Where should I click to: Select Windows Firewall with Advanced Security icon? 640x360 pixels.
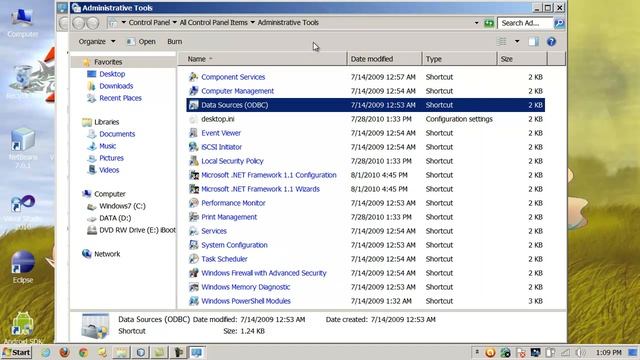pos(193,273)
